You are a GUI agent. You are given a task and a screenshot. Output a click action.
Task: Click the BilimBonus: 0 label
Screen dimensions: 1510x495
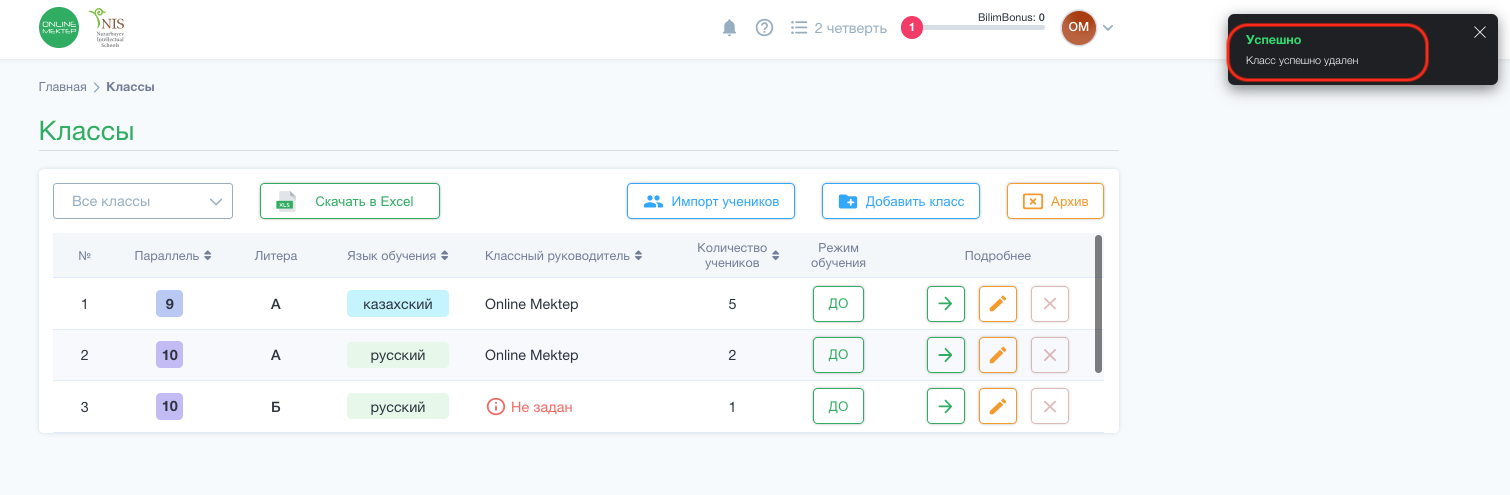point(1011,17)
